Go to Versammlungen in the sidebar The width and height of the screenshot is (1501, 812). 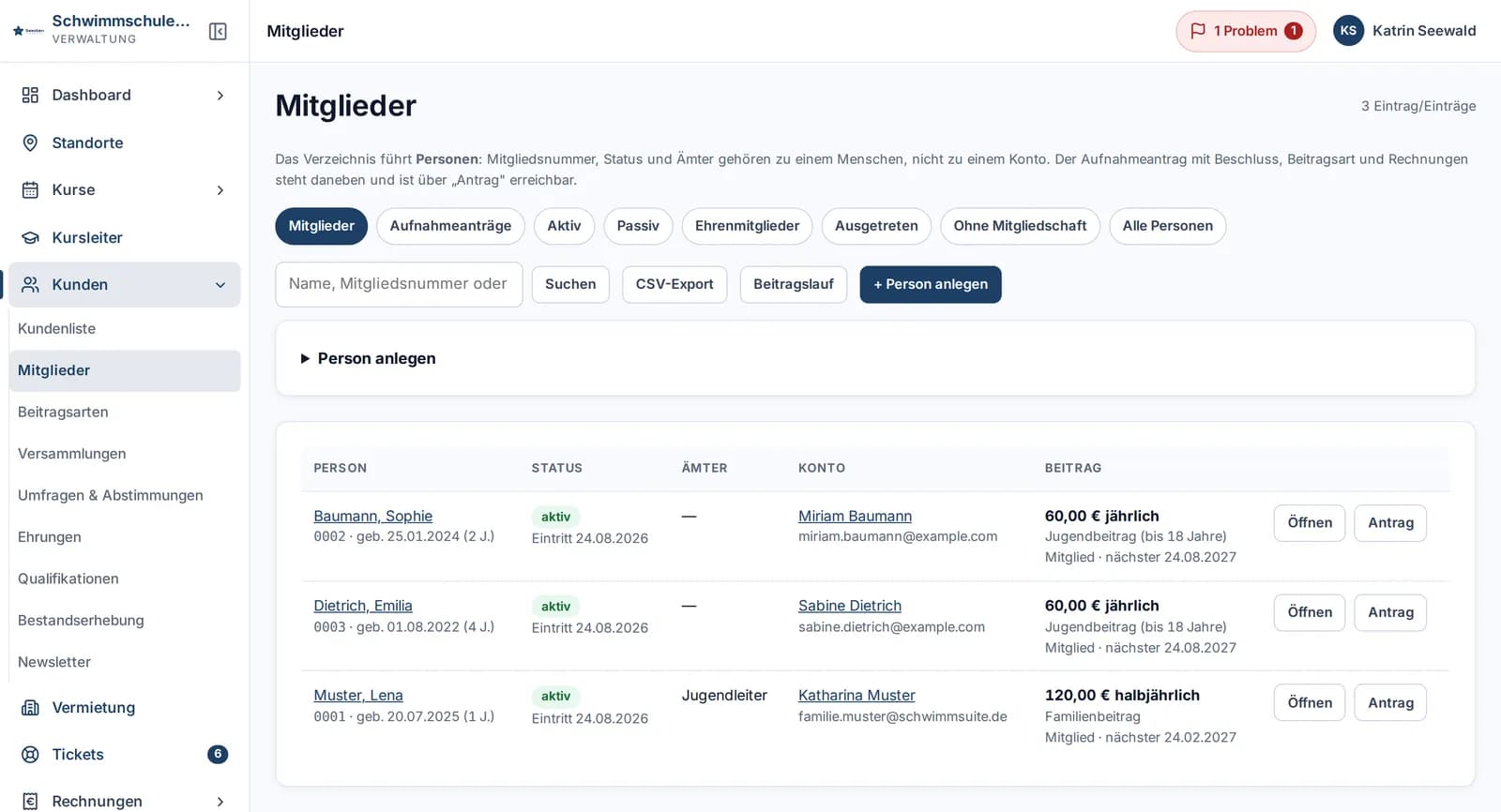(x=71, y=454)
